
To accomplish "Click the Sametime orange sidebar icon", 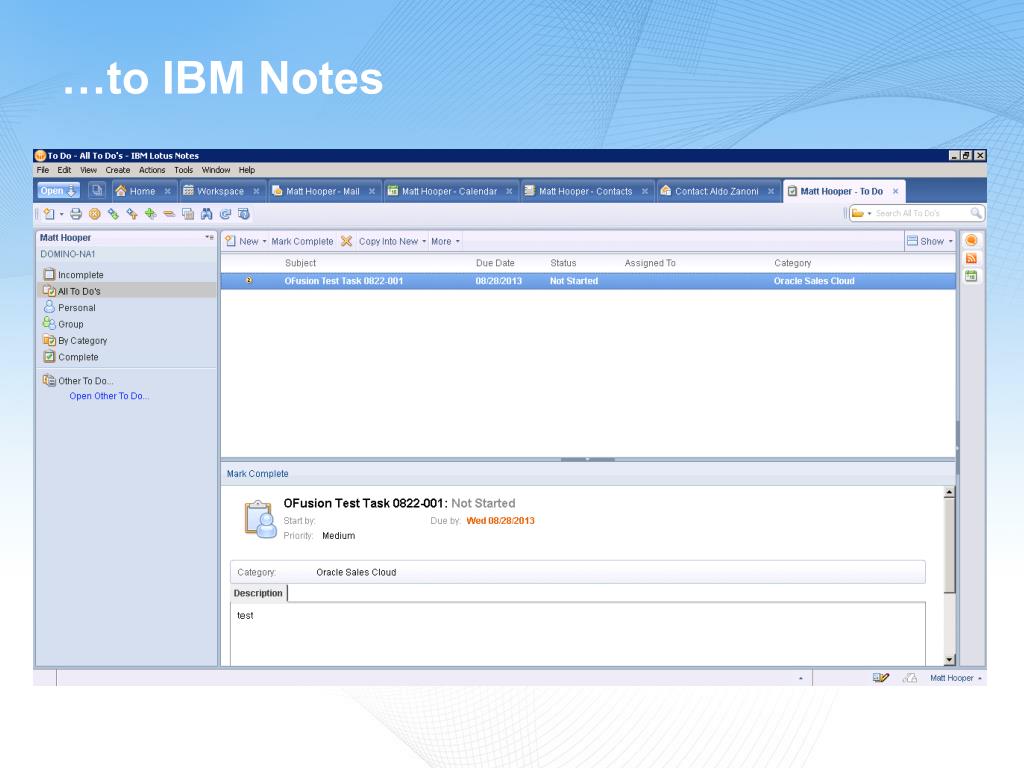I will (971, 240).
